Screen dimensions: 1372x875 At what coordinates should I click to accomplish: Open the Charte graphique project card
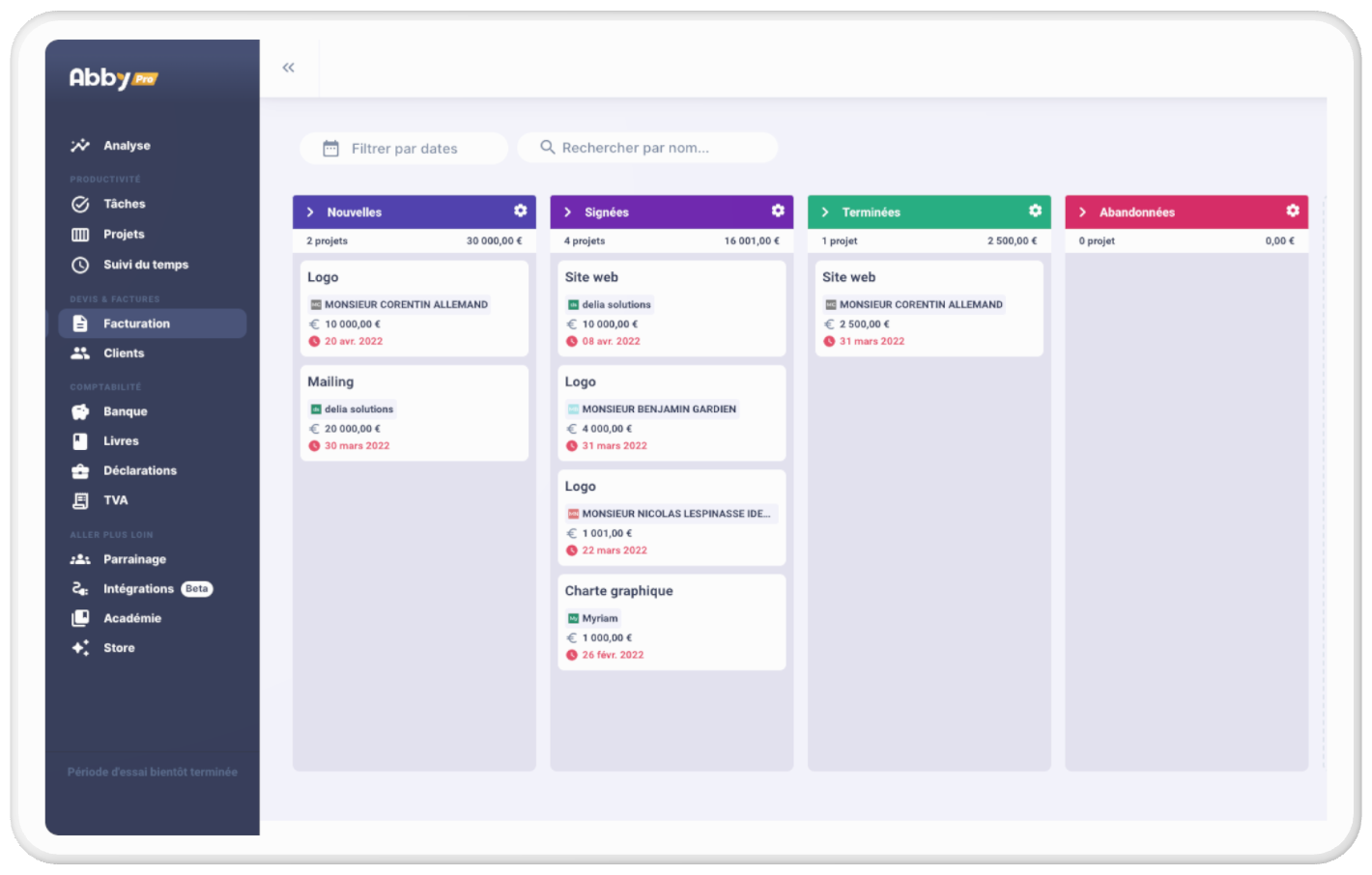[x=671, y=621]
